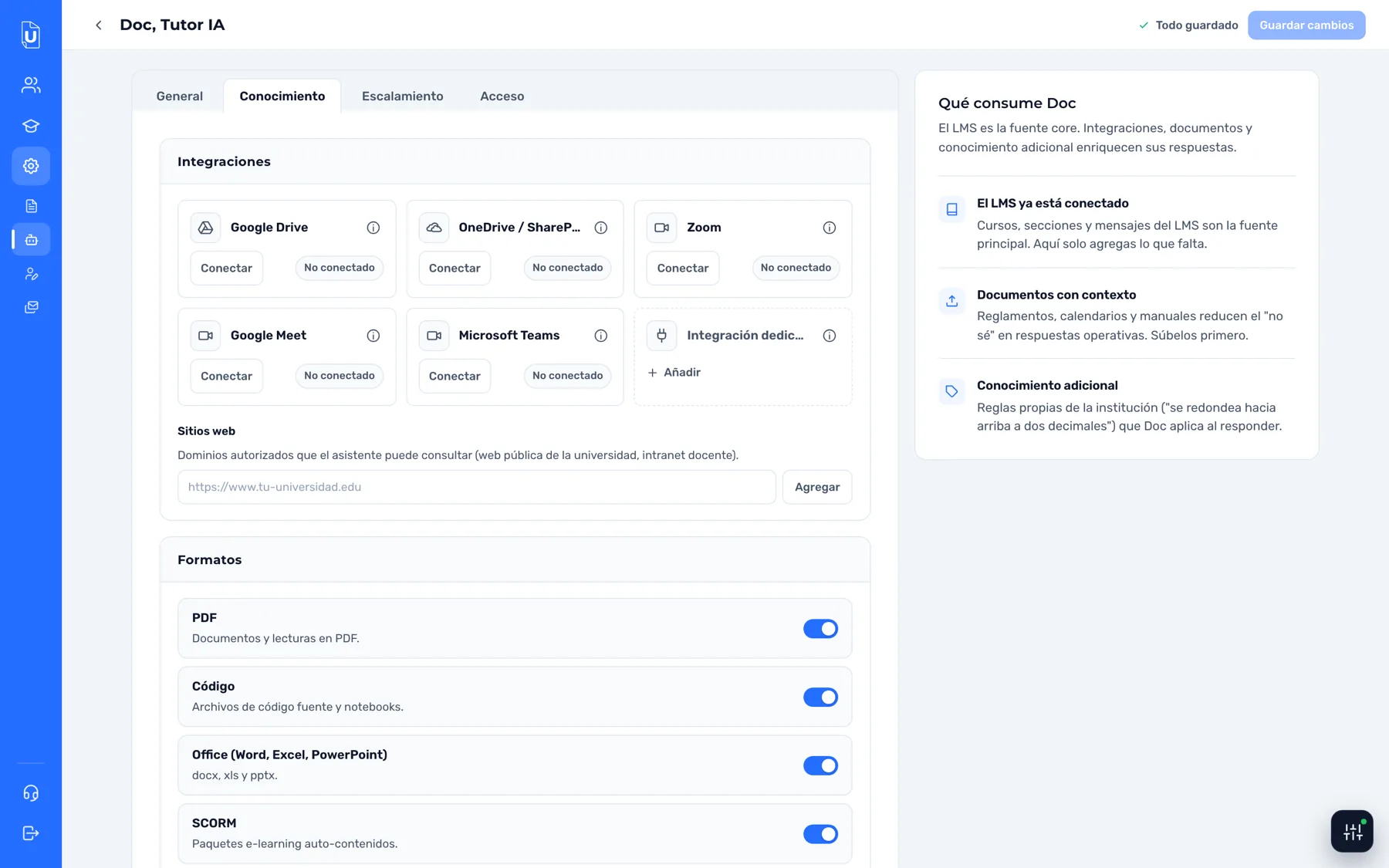Open the Escalamiento tab
The image size is (1389, 868).
pyautogui.click(x=403, y=96)
